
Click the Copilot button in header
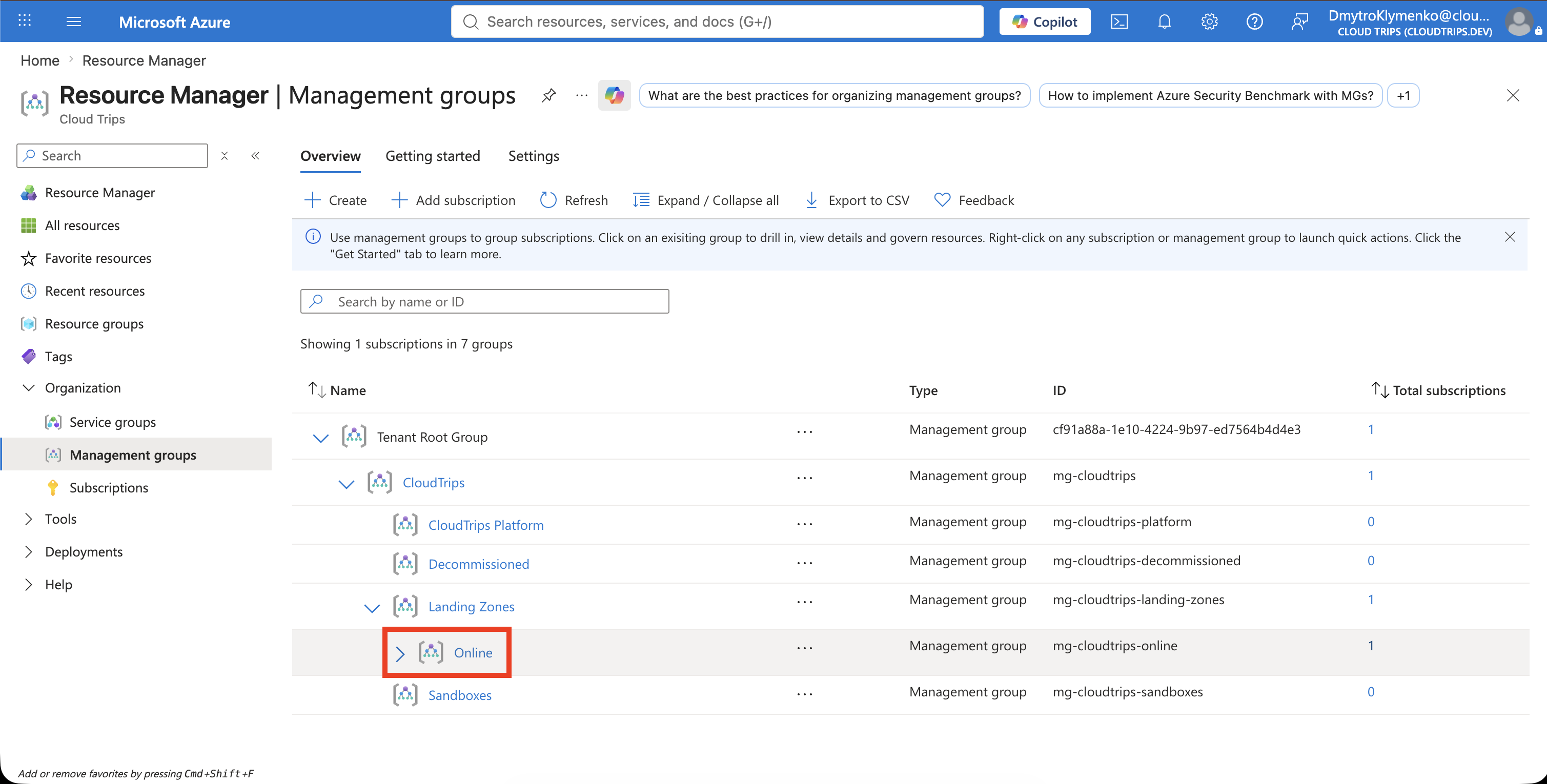pyautogui.click(x=1044, y=22)
